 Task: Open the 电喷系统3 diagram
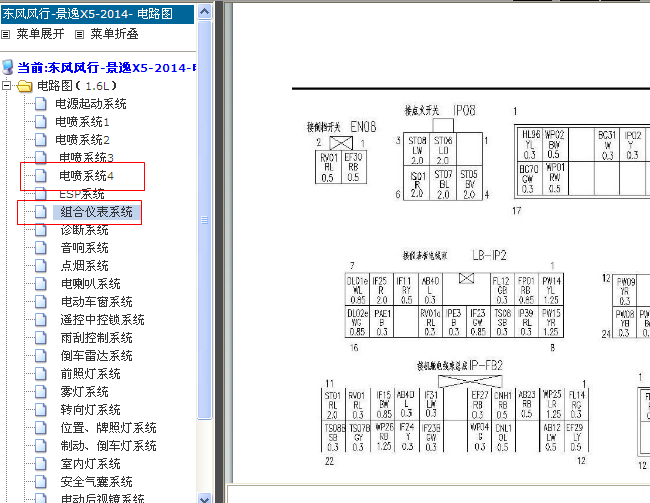(86, 158)
